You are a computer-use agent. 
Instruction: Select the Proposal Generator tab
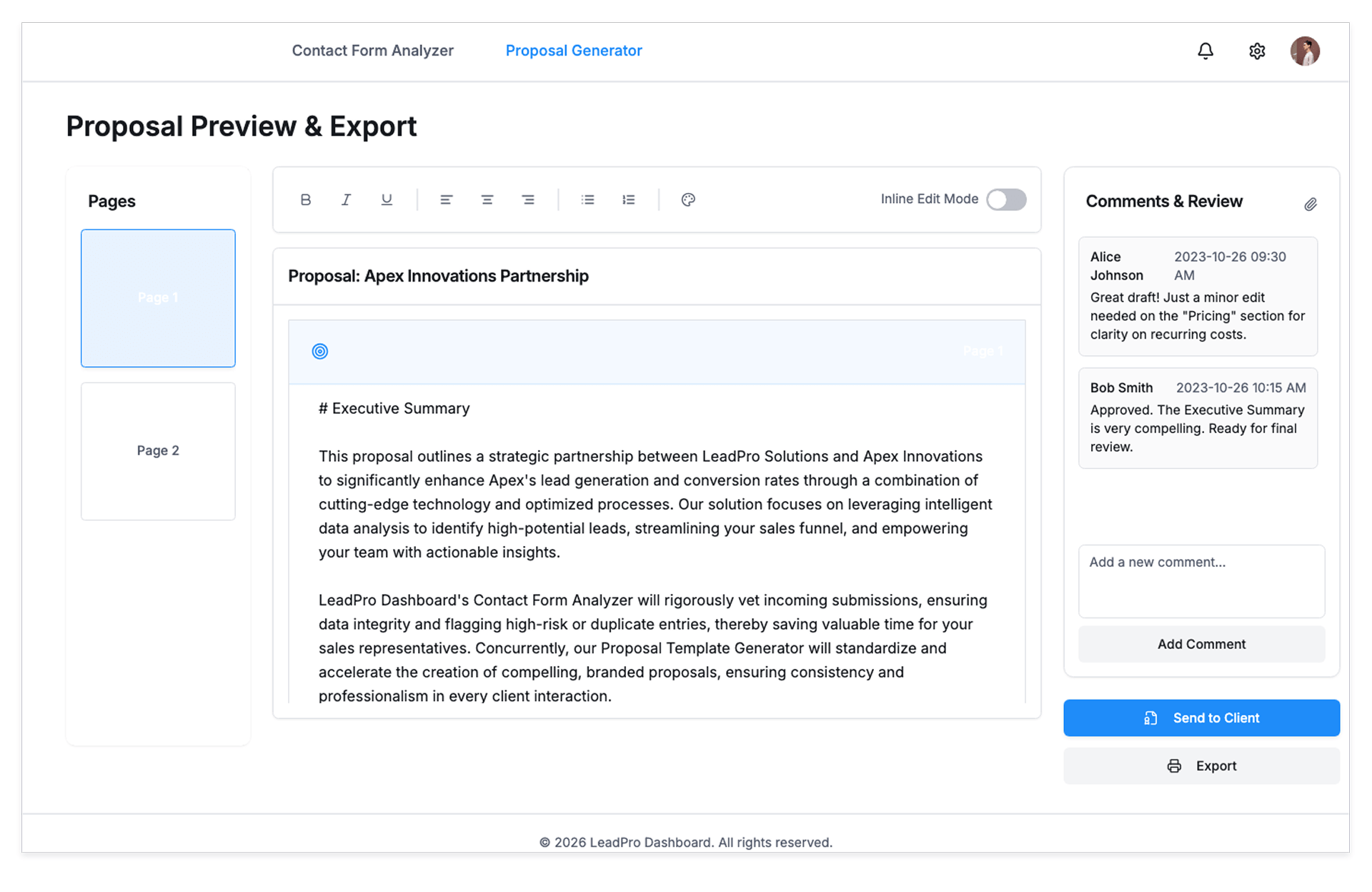573,51
